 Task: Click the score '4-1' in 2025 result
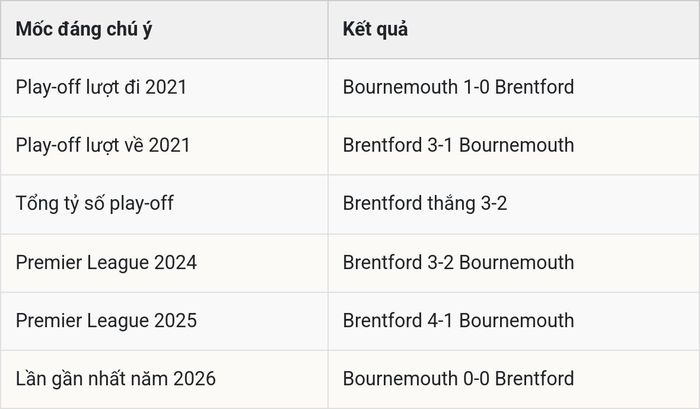tap(440, 321)
